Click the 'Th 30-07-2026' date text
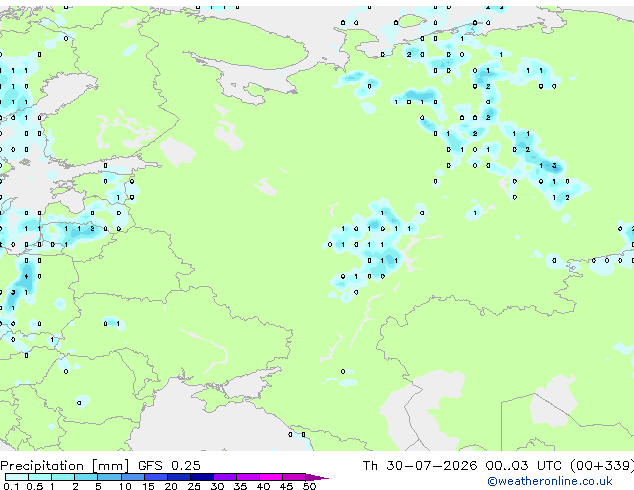 (420, 465)
